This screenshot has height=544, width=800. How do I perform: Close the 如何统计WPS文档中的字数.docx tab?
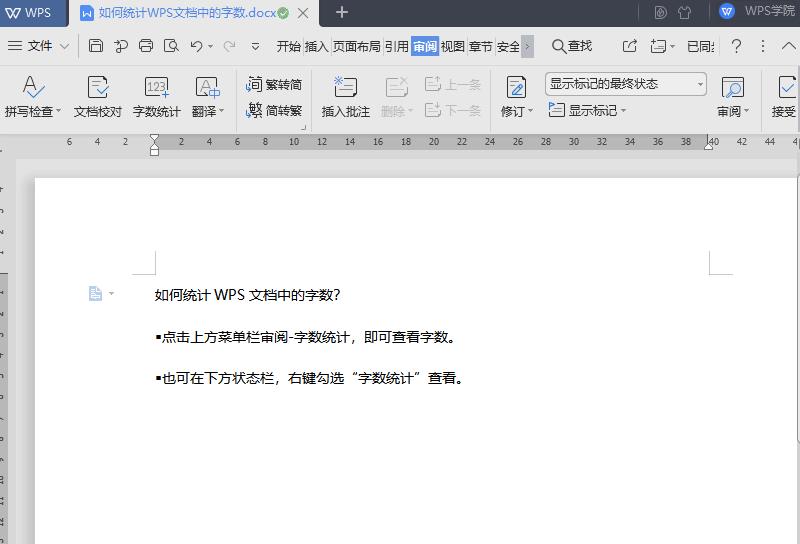[303, 13]
